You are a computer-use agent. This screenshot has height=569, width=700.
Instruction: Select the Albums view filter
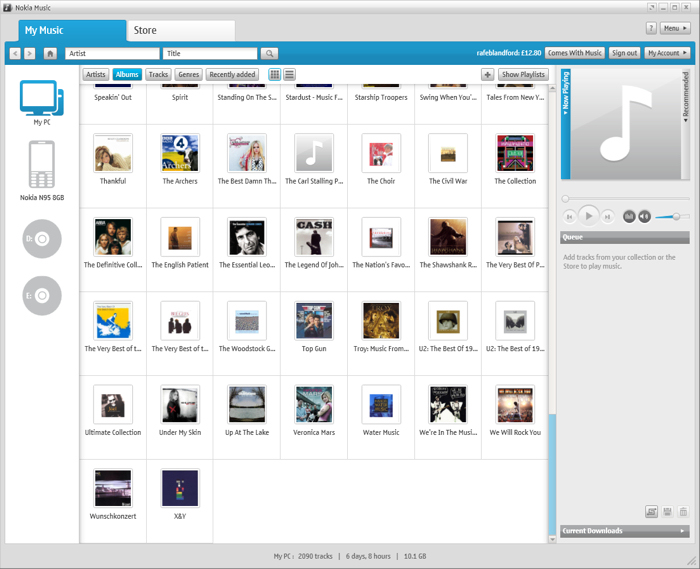(127, 75)
